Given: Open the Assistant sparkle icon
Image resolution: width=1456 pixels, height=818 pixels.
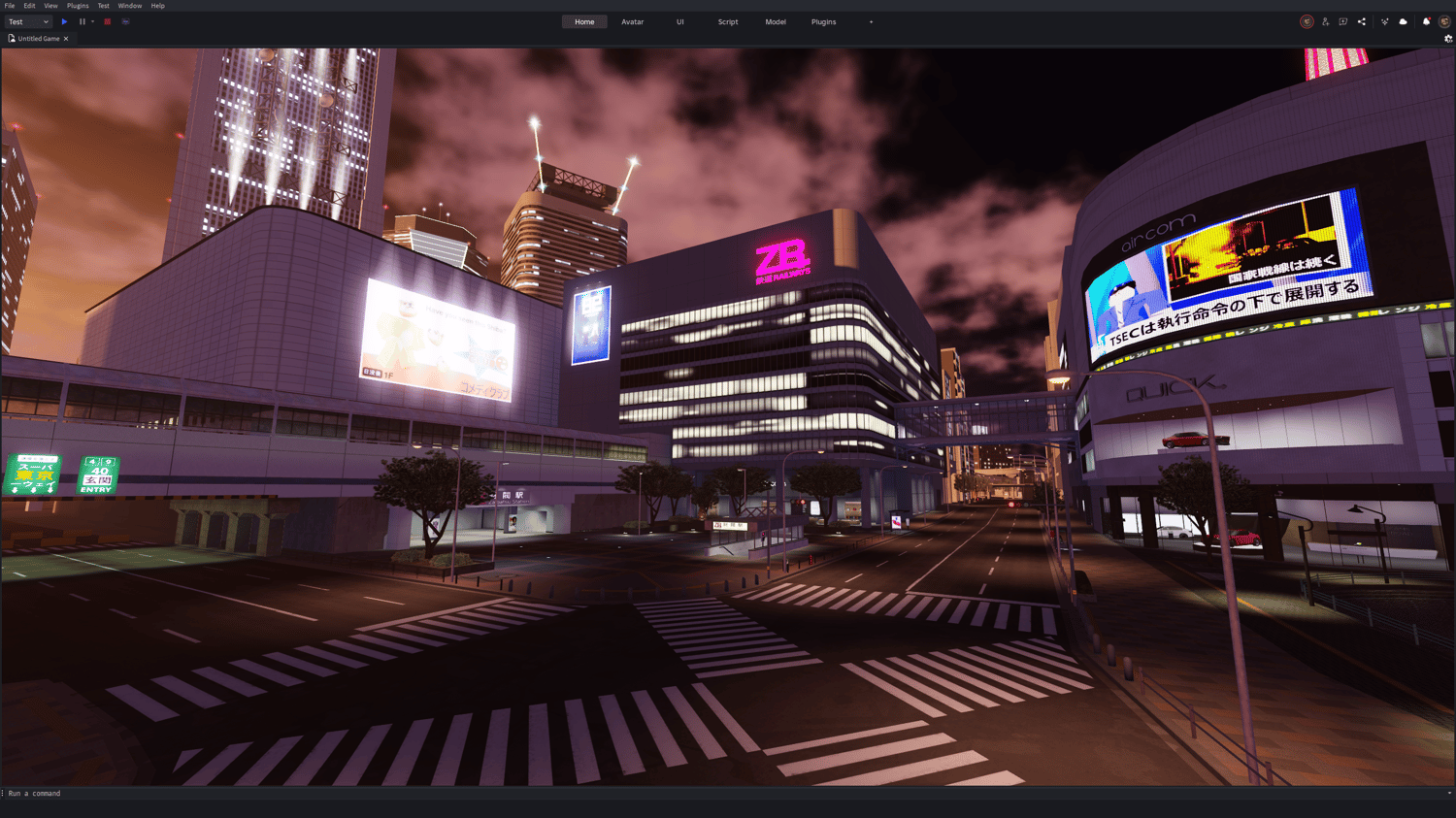Looking at the screenshot, I should point(1385,21).
